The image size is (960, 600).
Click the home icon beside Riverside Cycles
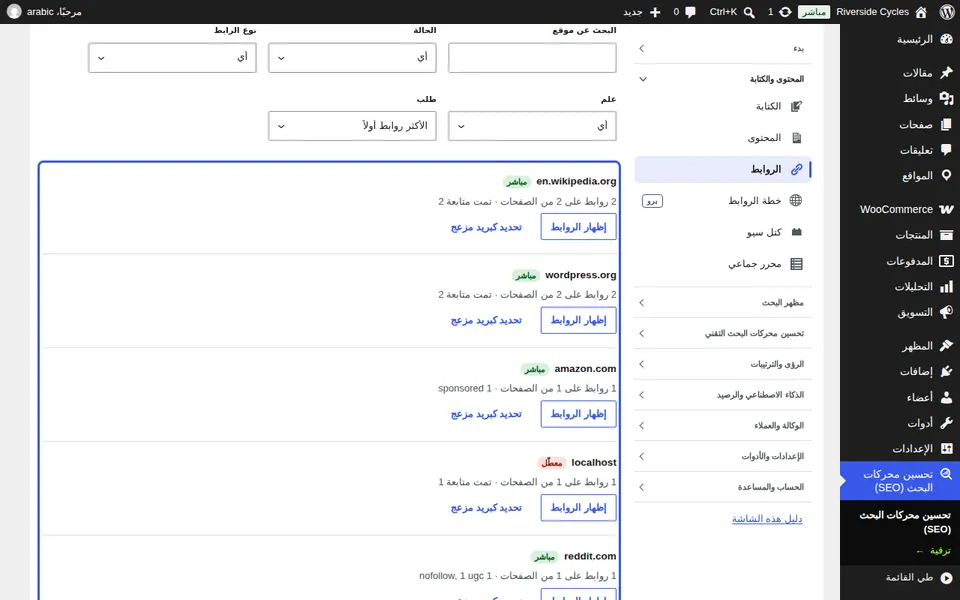(921, 12)
